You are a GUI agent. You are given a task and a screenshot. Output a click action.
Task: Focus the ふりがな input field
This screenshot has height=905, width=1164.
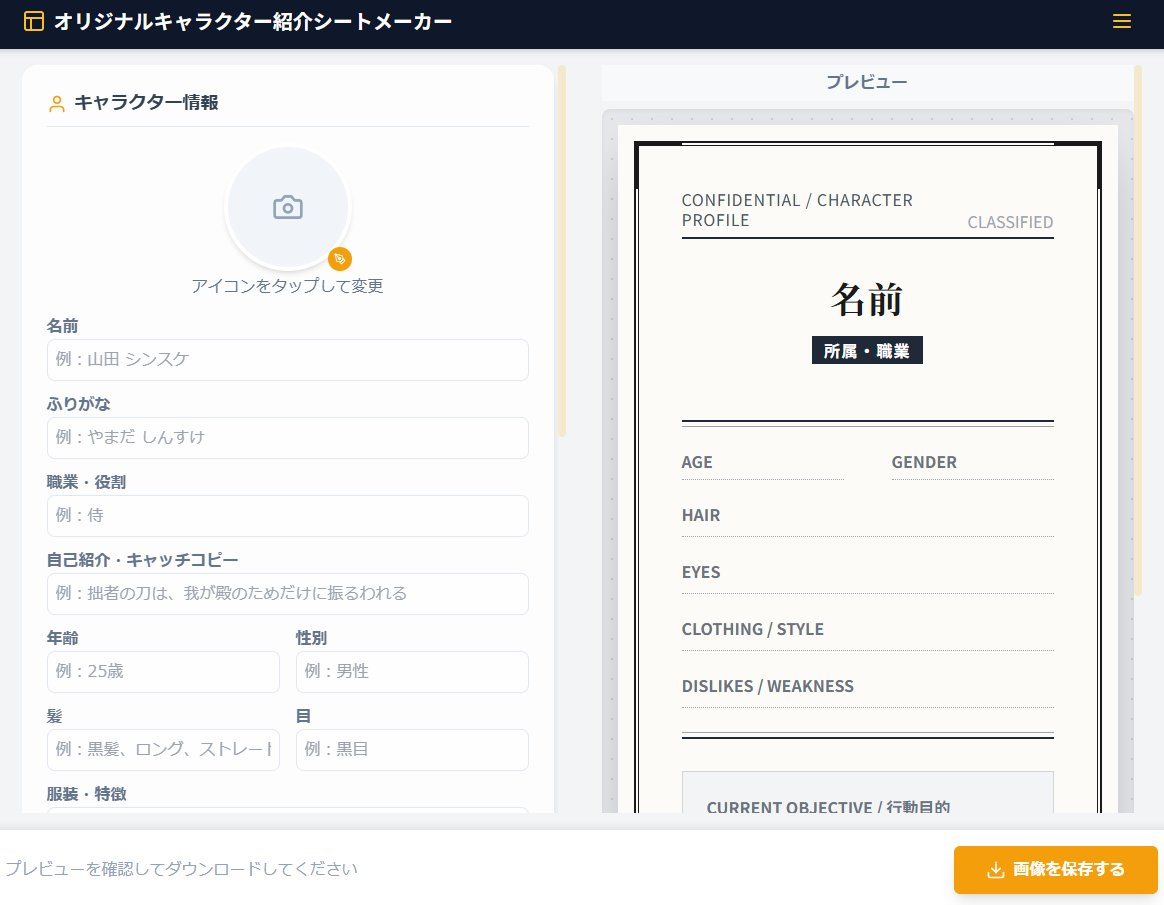point(288,438)
